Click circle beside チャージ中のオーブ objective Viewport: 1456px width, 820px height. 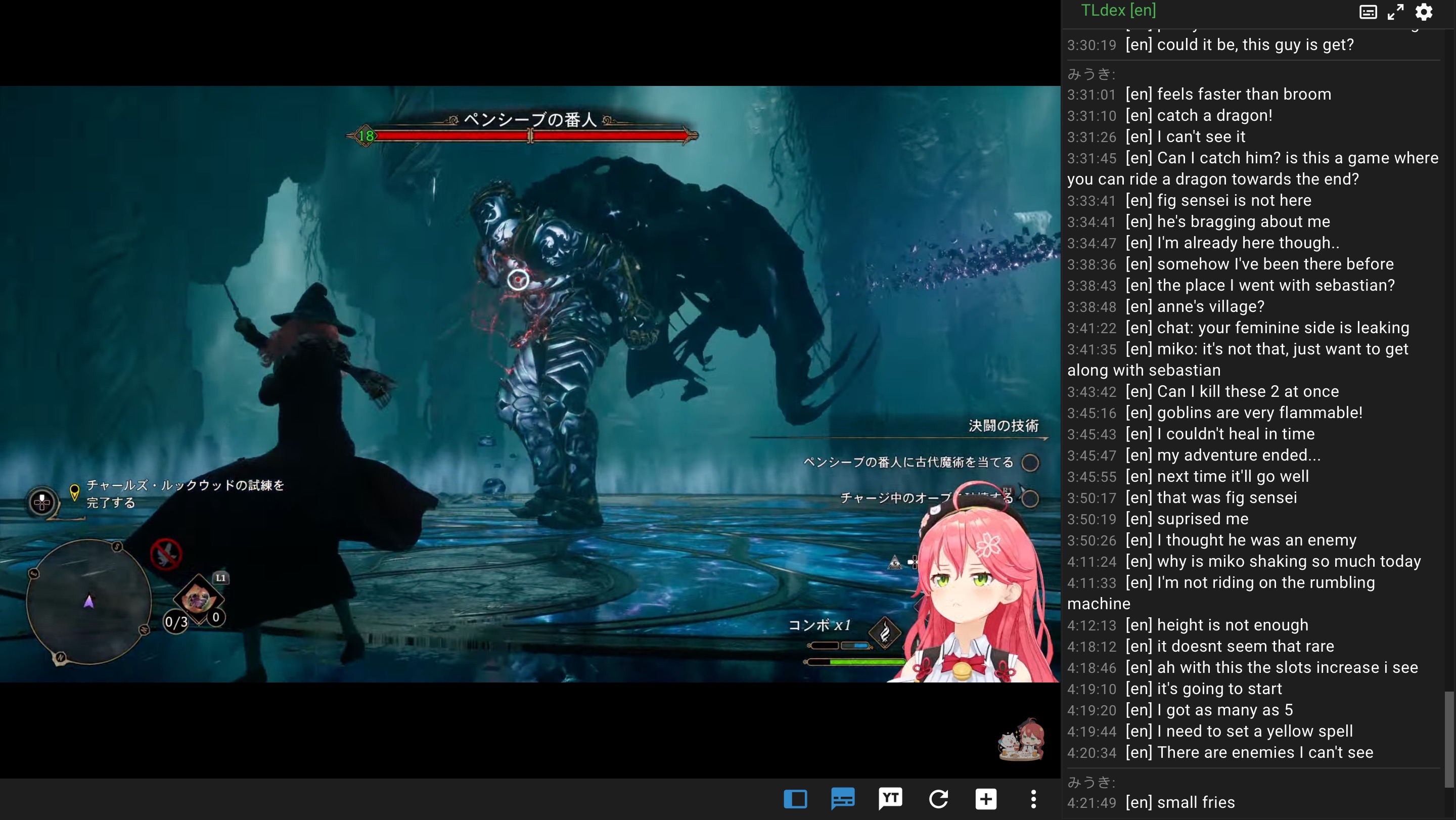[x=1030, y=498]
